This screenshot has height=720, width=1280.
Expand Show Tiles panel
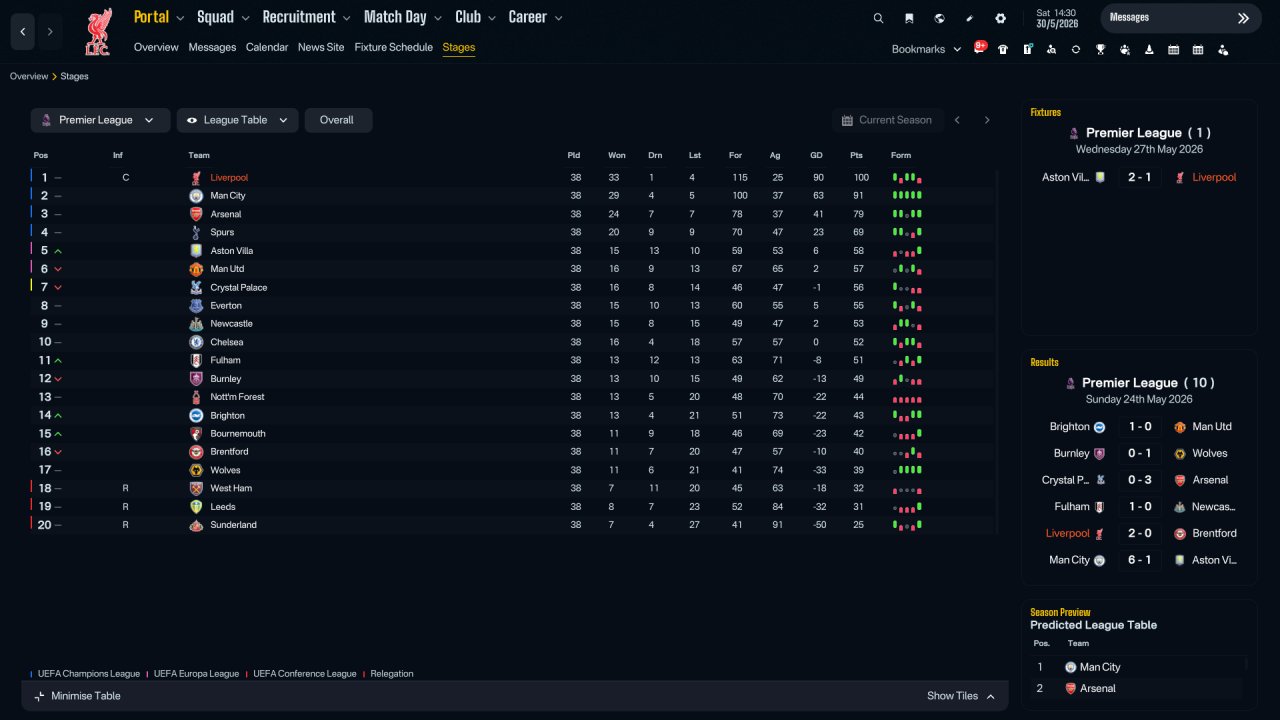(x=961, y=696)
